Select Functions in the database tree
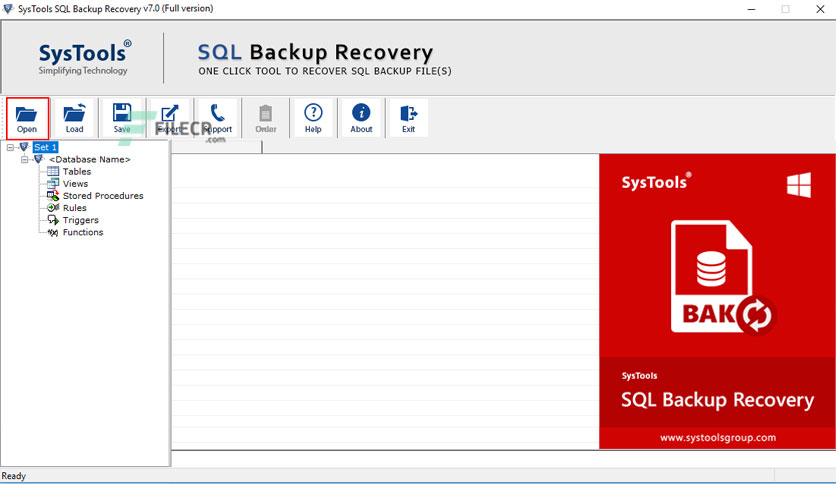This screenshot has height=484, width=836. 83,232
